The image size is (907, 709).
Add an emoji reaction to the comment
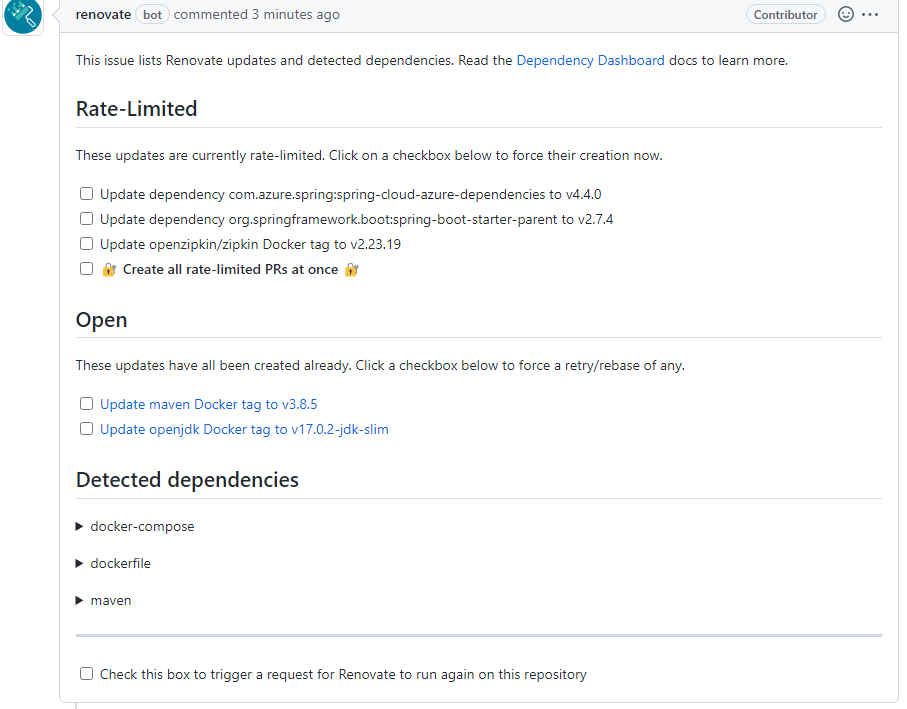(846, 14)
